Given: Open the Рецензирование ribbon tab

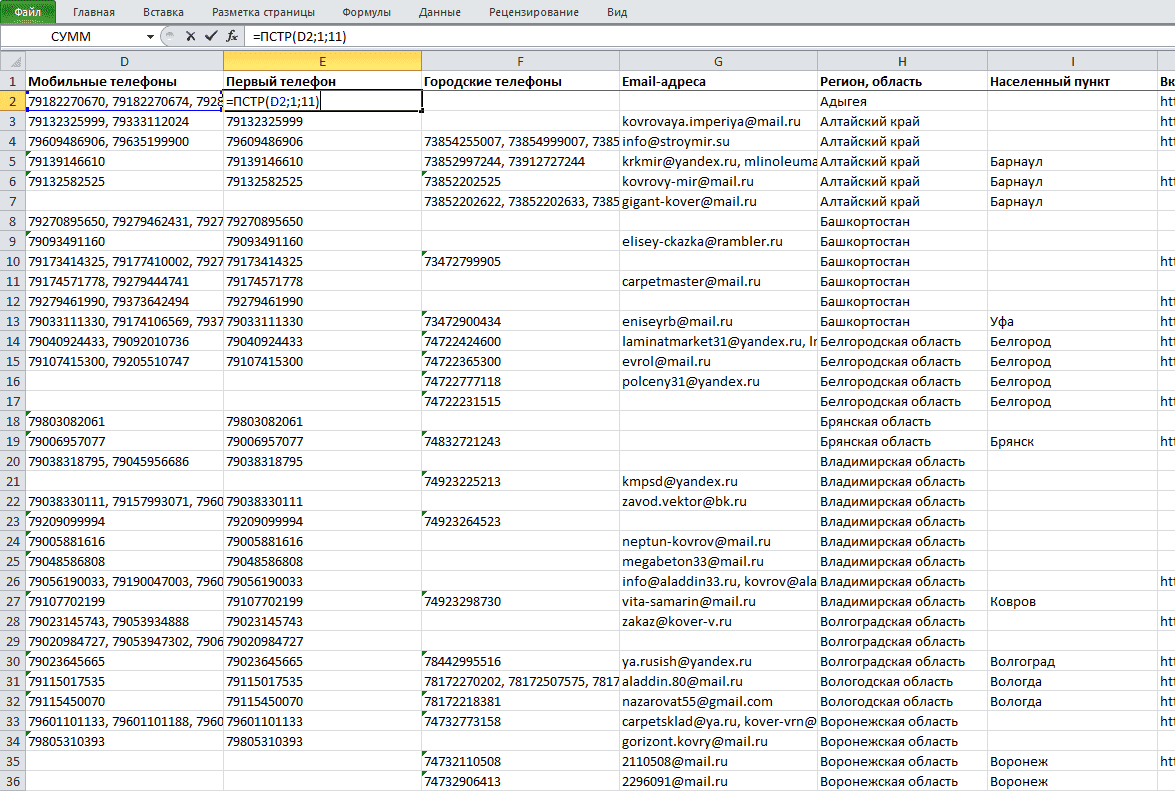Looking at the screenshot, I should coord(534,12).
